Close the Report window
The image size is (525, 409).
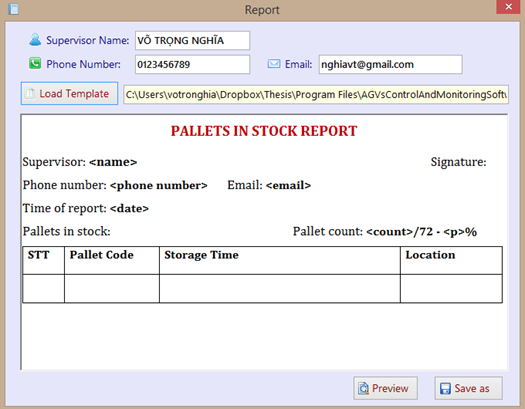point(508,7)
